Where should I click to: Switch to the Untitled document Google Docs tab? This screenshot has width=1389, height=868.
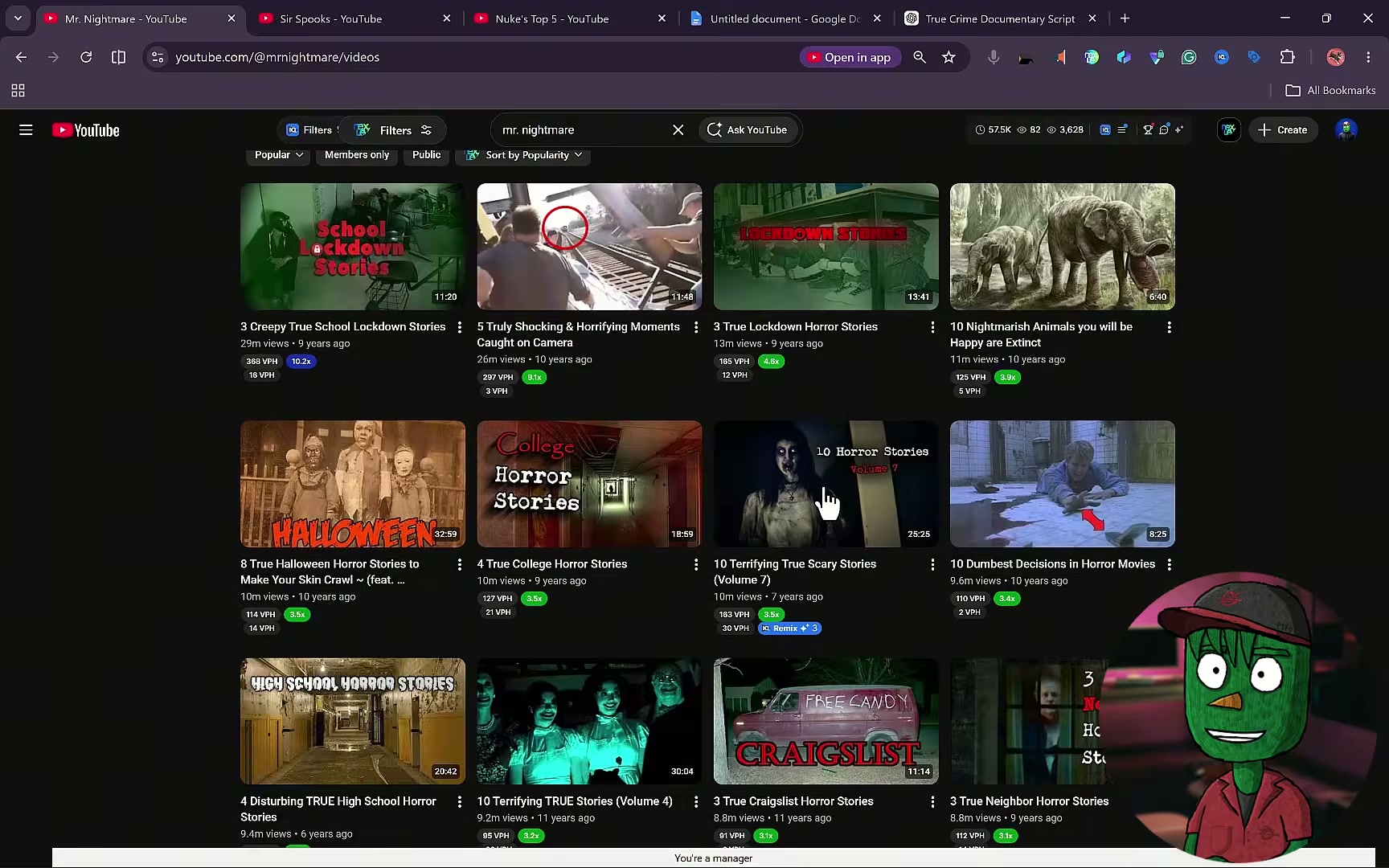785,18
